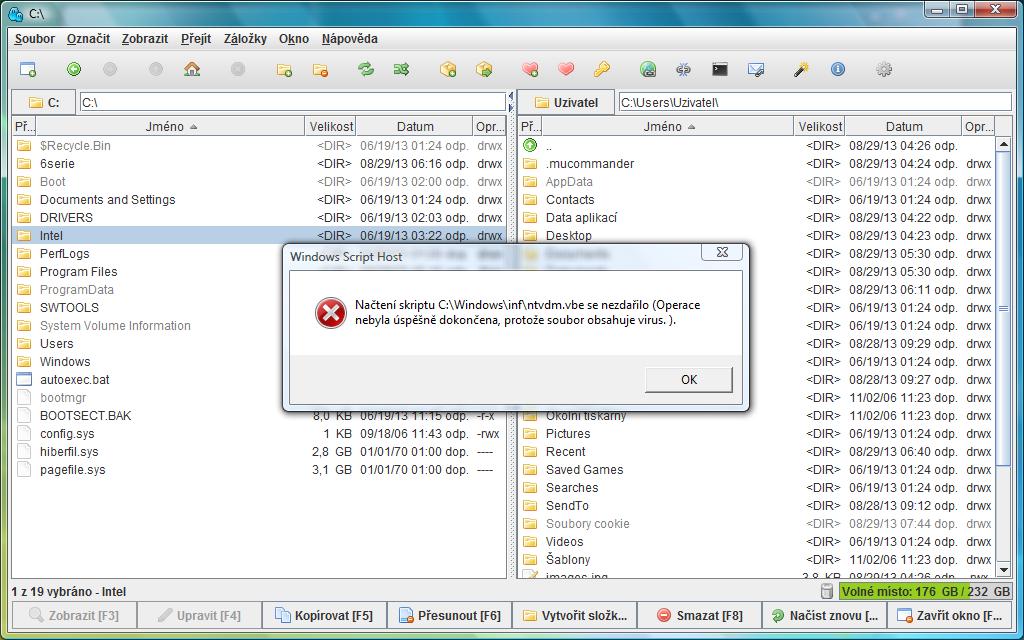Email files using envelope icon
This screenshot has width=1024, height=640.
(756, 69)
